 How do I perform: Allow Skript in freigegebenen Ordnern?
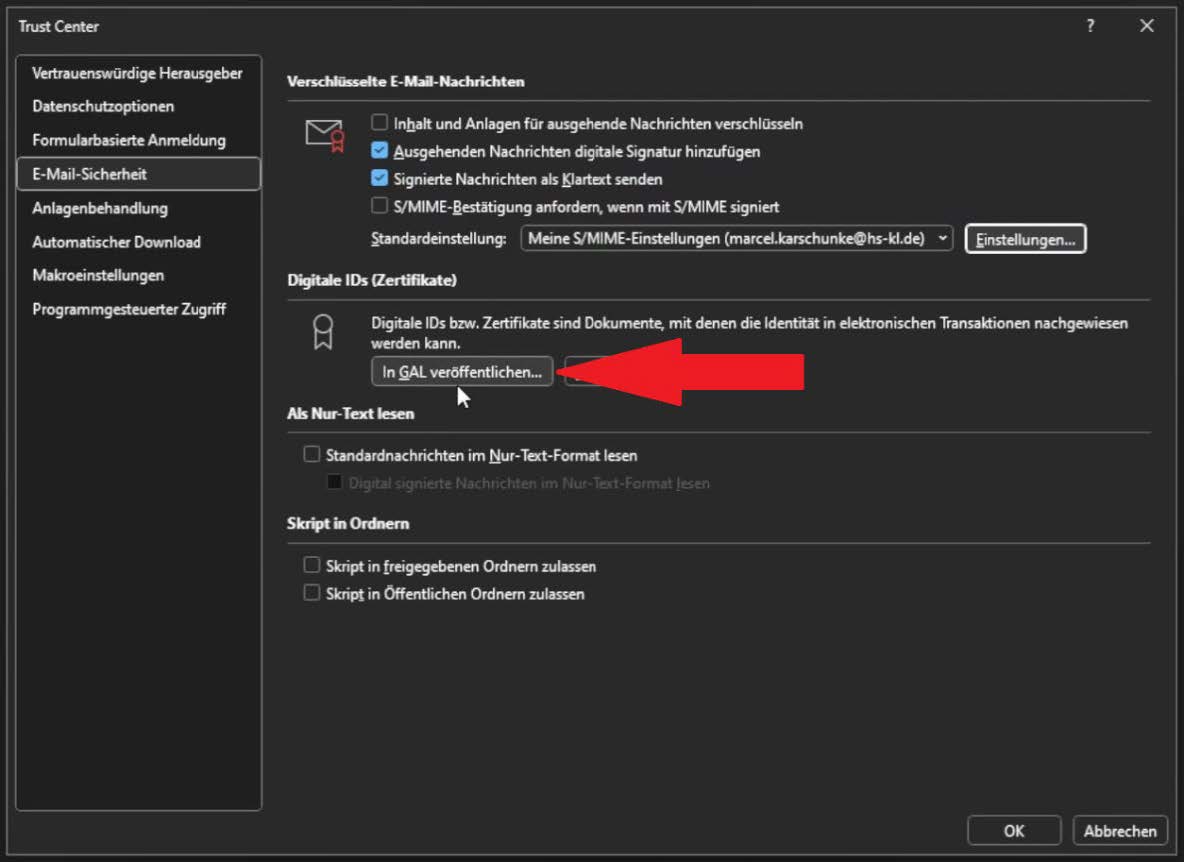tap(312, 565)
